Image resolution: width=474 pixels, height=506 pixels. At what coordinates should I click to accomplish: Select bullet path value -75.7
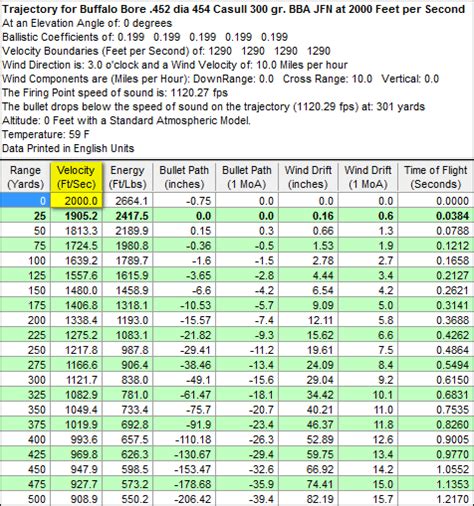[x=184, y=410]
